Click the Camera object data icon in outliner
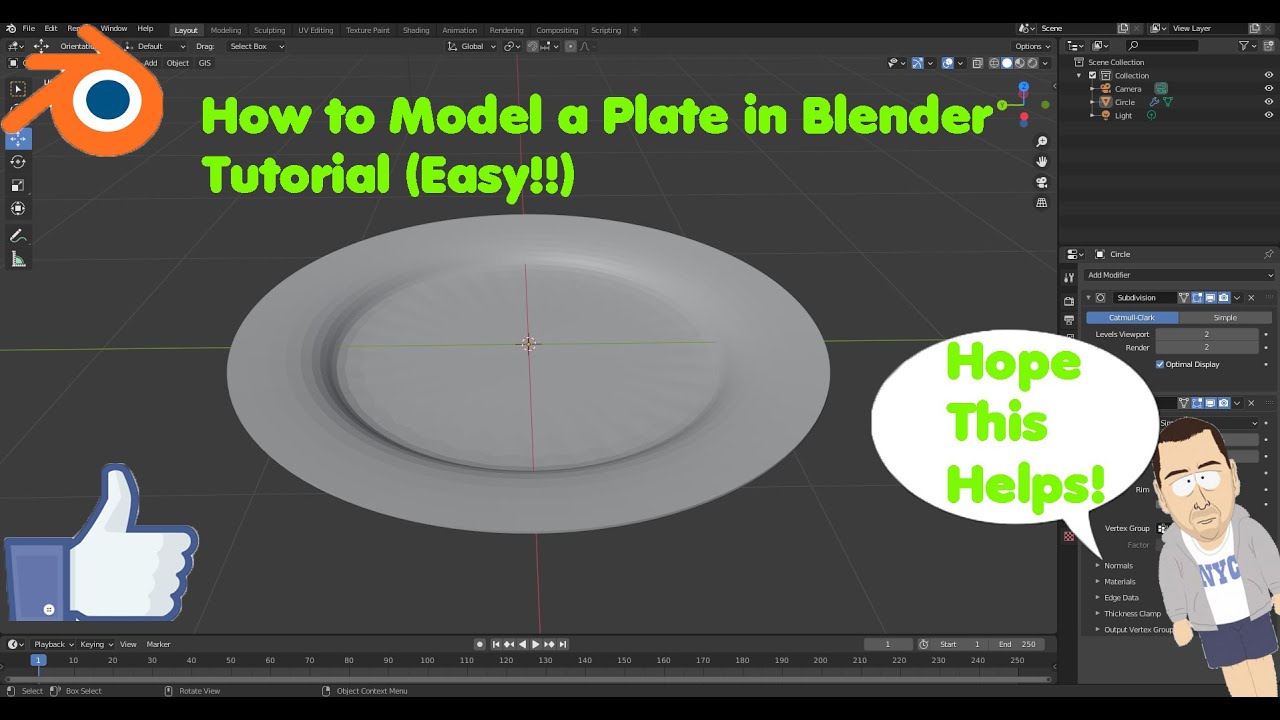 (1161, 89)
